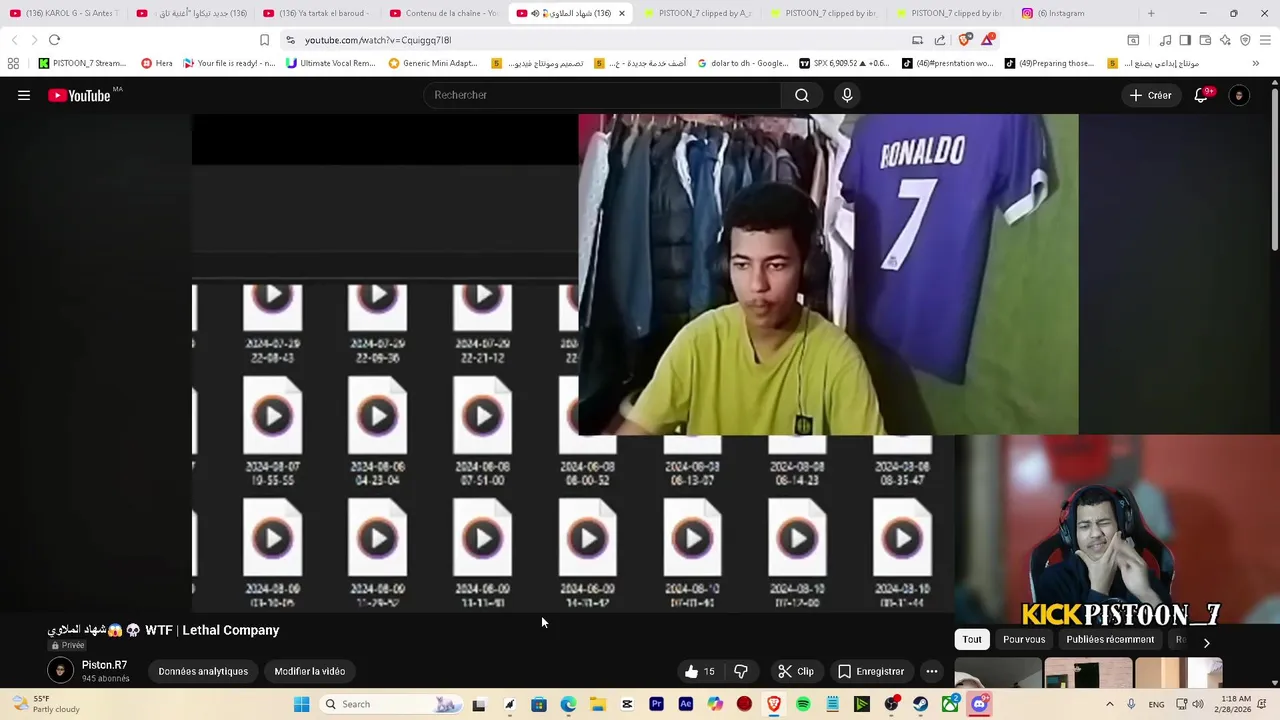Click the video player area
This screenshot has height=720, width=1280.
point(573,362)
